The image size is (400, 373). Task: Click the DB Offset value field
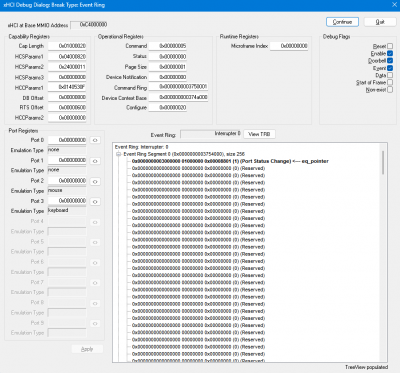pyautogui.click(x=67, y=97)
